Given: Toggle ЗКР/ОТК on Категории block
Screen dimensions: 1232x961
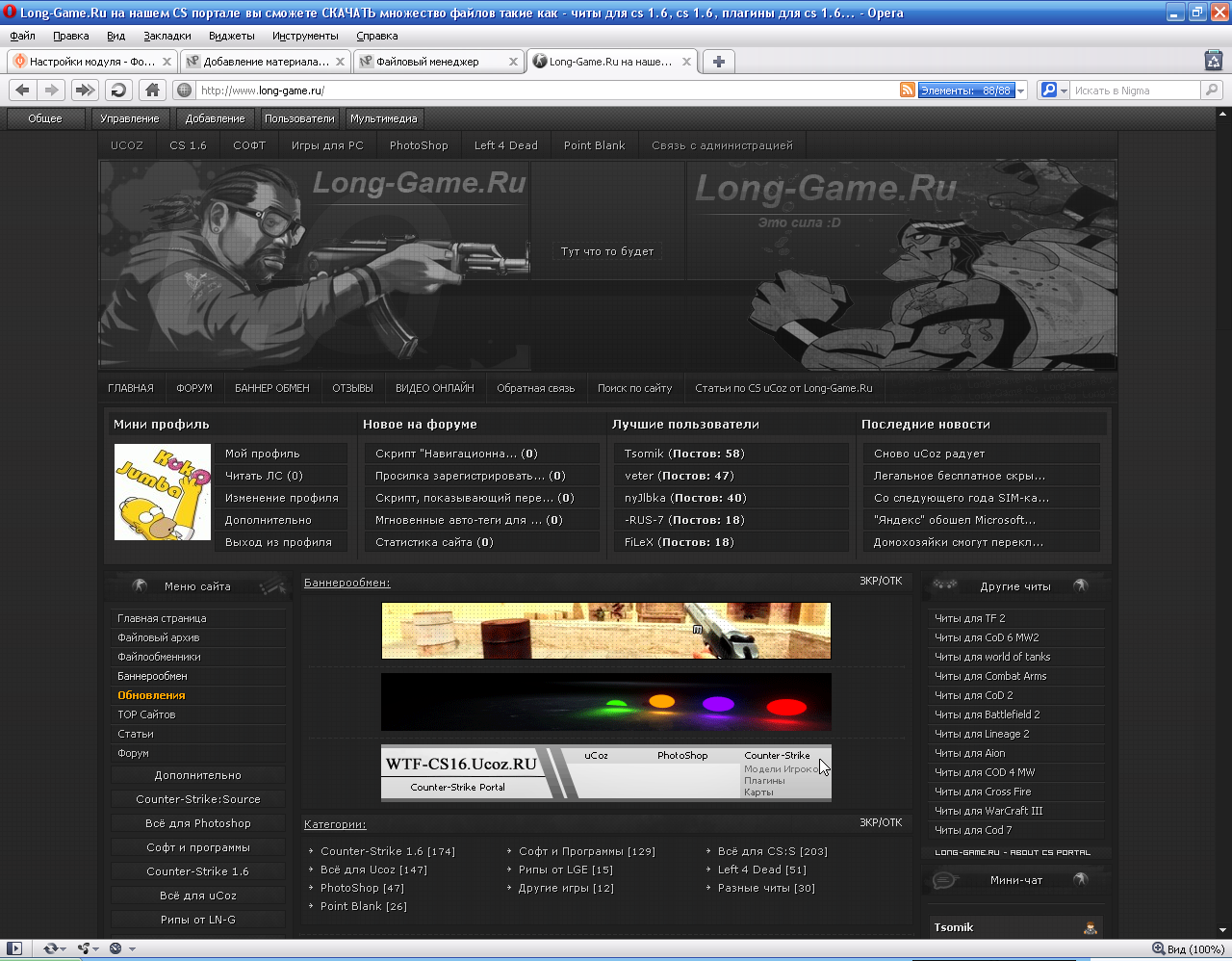Looking at the screenshot, I should click(881, 822).
